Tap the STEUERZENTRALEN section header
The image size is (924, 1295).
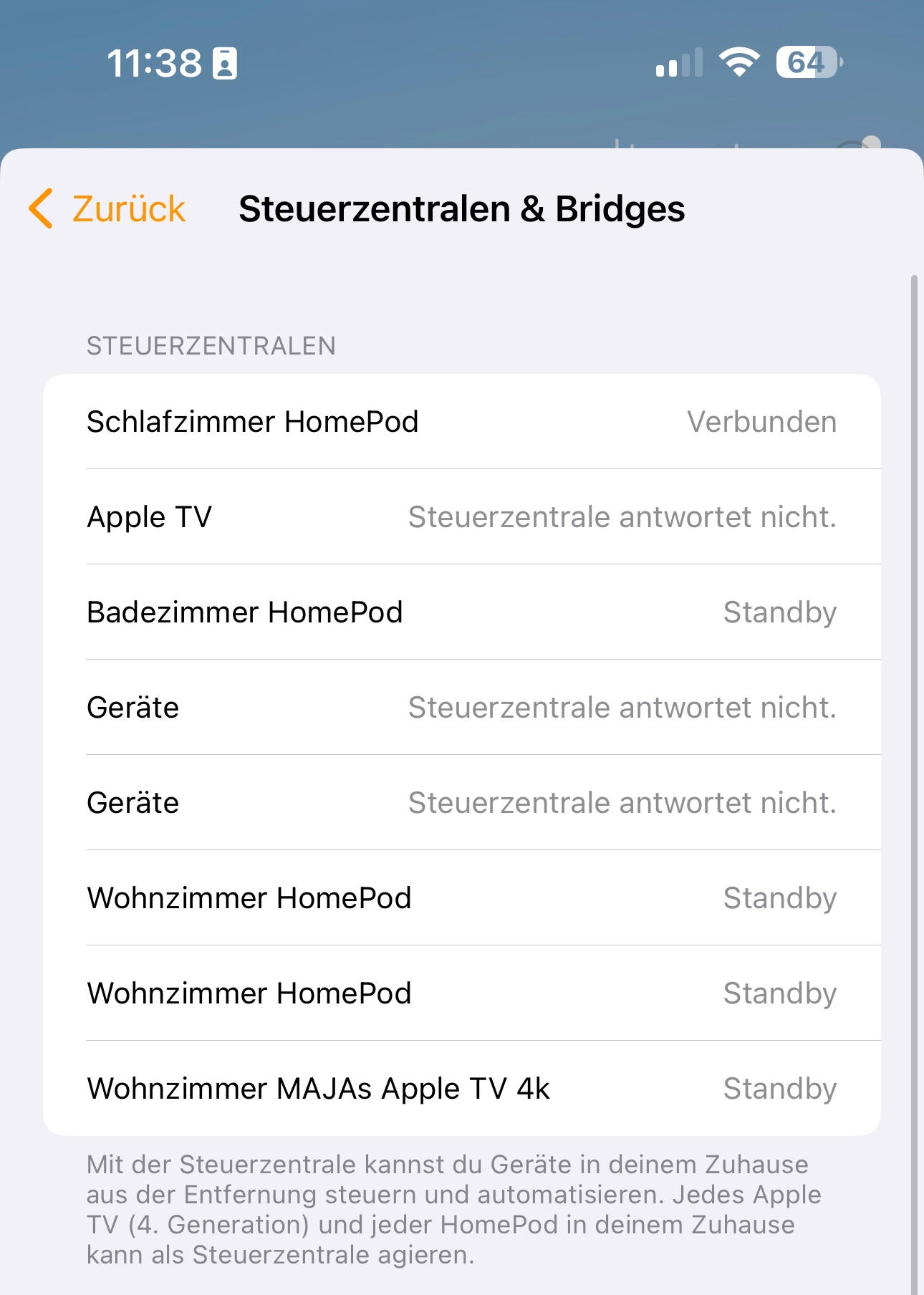[211, 346]
